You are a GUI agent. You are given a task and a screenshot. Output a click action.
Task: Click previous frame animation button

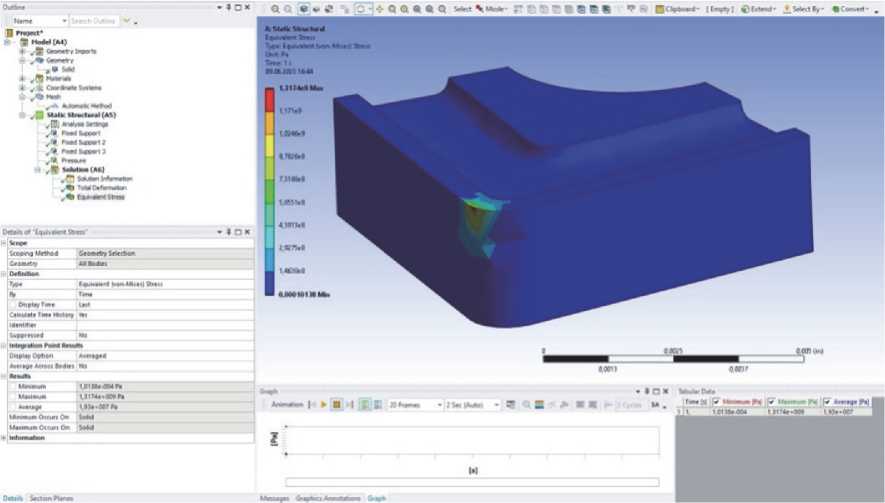point(312,405)
